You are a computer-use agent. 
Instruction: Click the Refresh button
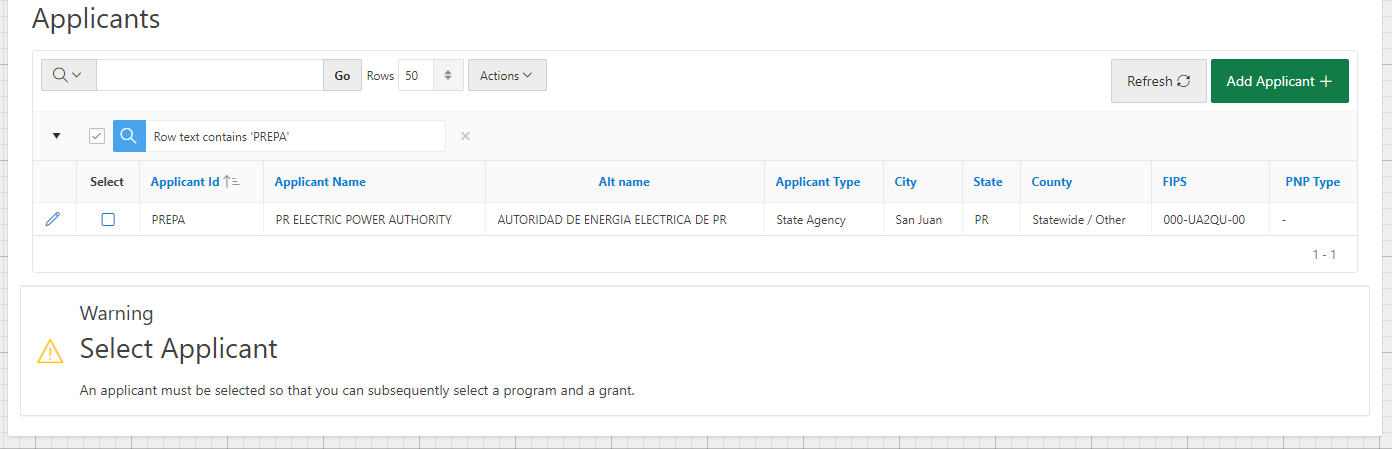pyautogui.click(x=1158, y=81)
